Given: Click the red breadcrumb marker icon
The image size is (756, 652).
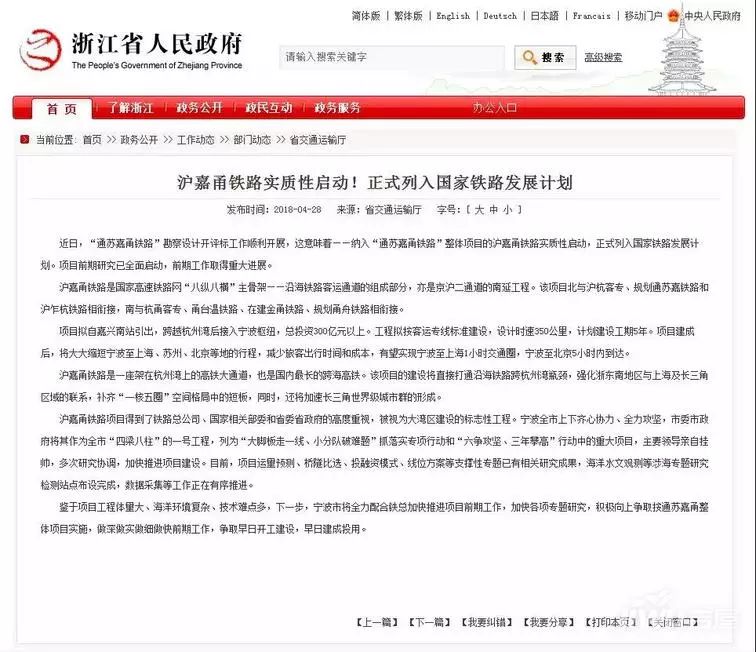Looking at the screenshot, I should (x=25, y=140).
